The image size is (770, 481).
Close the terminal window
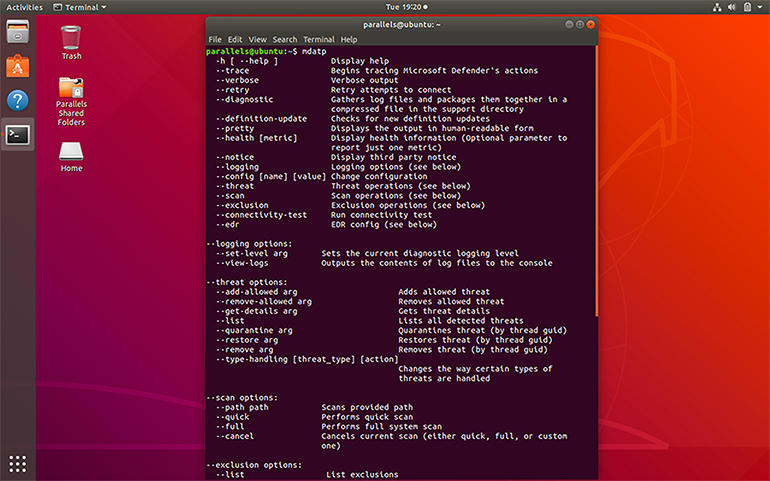589,23
